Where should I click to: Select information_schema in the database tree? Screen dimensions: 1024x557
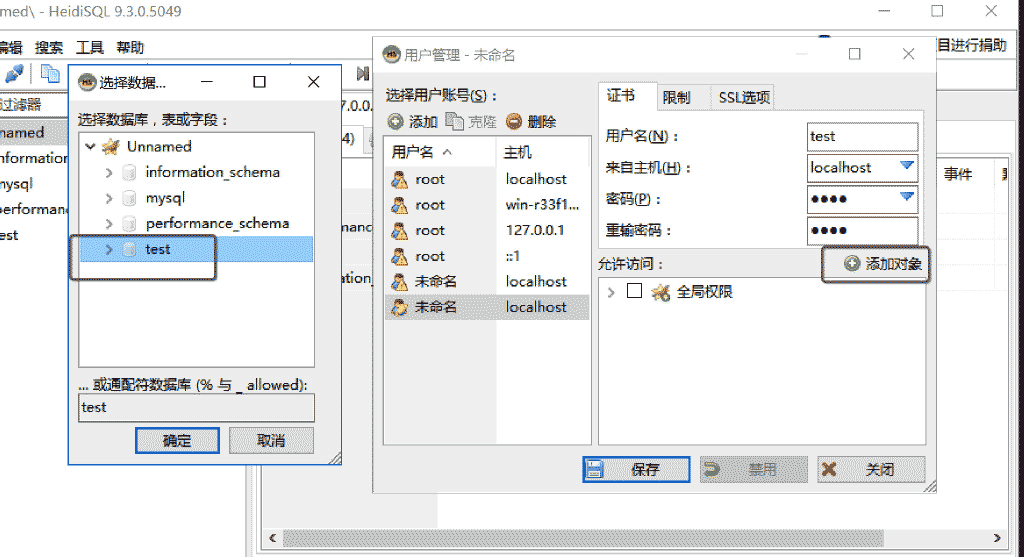coord(212,172)
